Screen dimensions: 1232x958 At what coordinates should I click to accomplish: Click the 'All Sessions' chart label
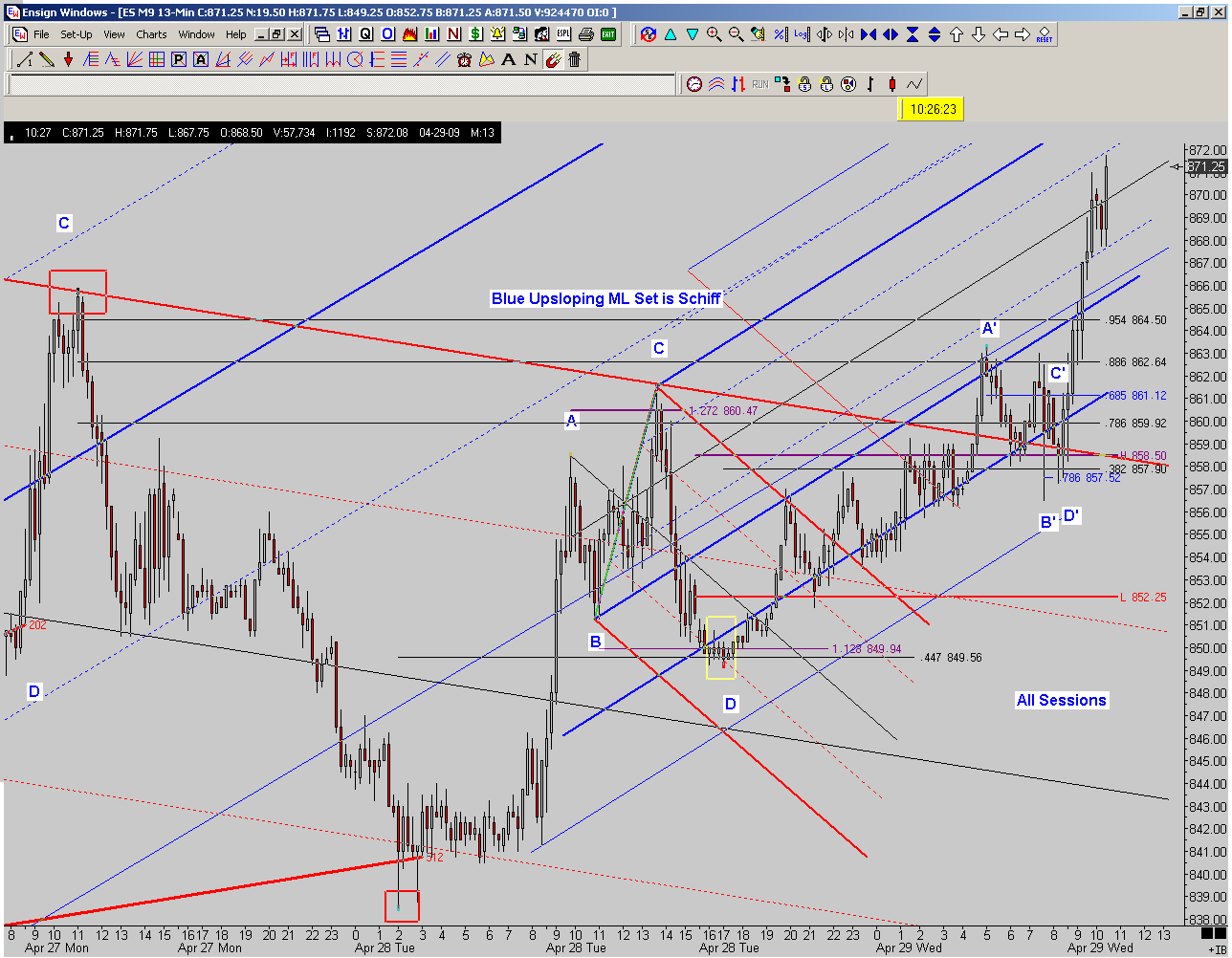tap(1061, 700)
